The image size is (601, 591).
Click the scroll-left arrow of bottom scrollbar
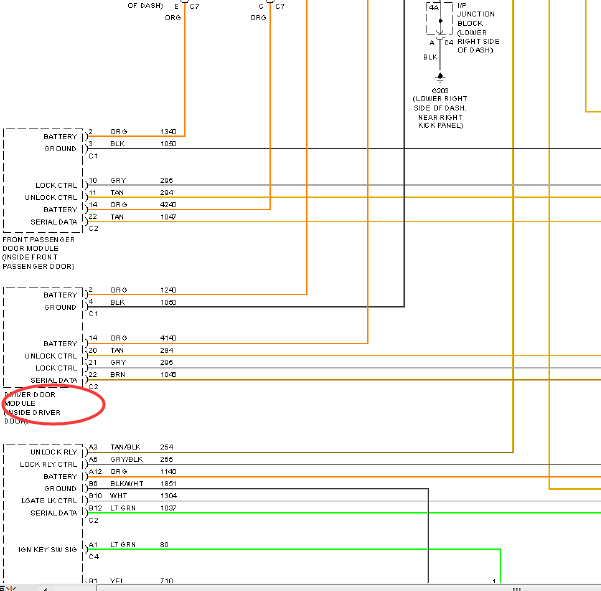pos(46,588)
